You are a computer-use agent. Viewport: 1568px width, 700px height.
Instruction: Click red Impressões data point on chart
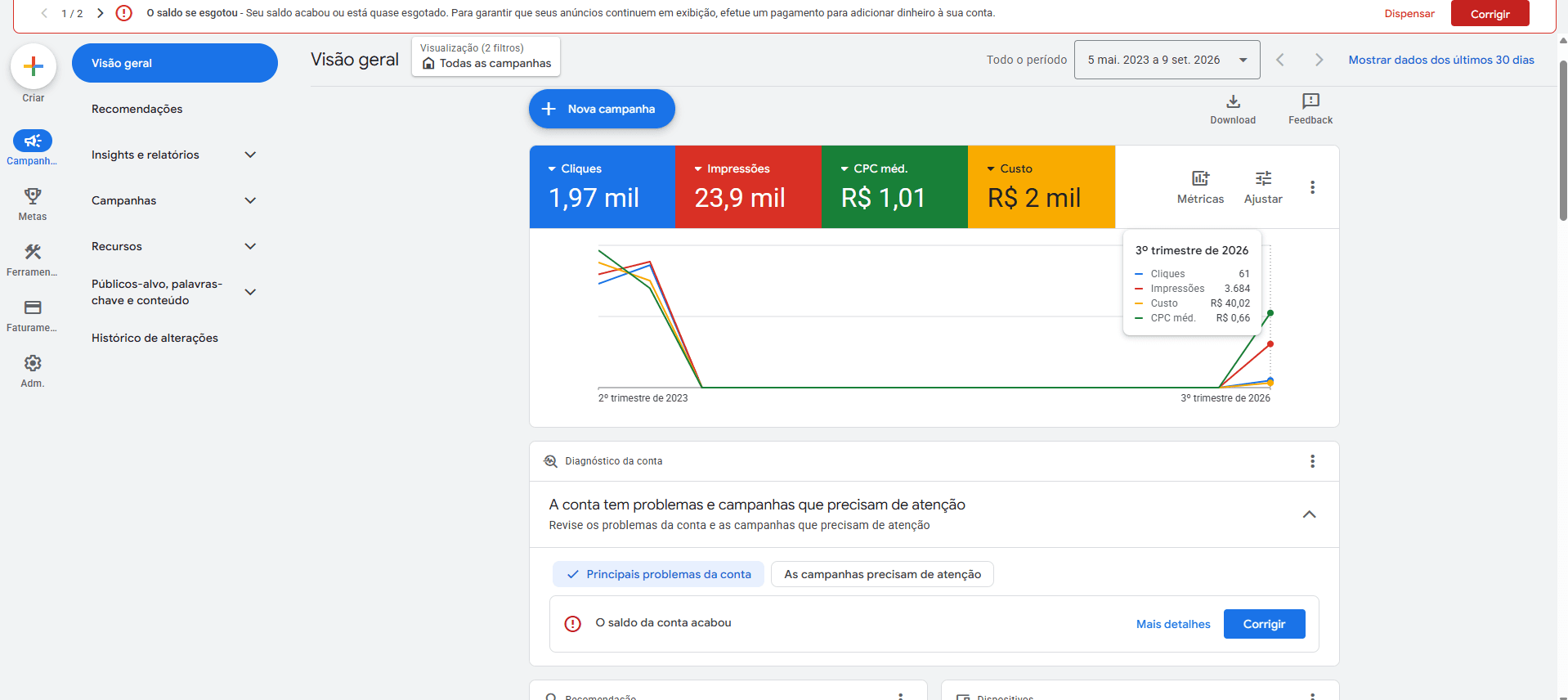pyautogui.click(x=1270, y=344)
